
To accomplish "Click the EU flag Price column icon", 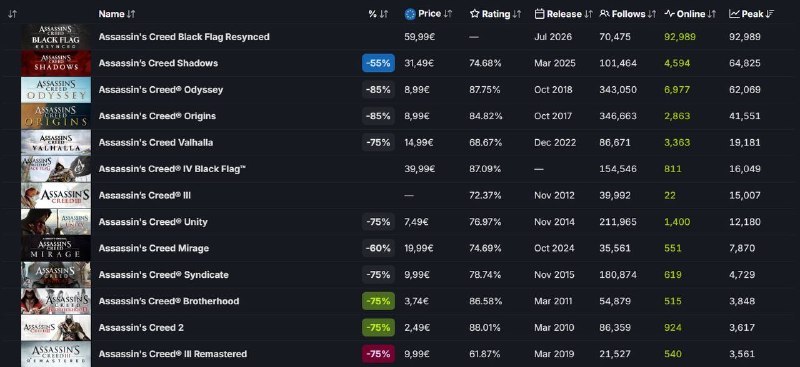I will pos(410,14).
